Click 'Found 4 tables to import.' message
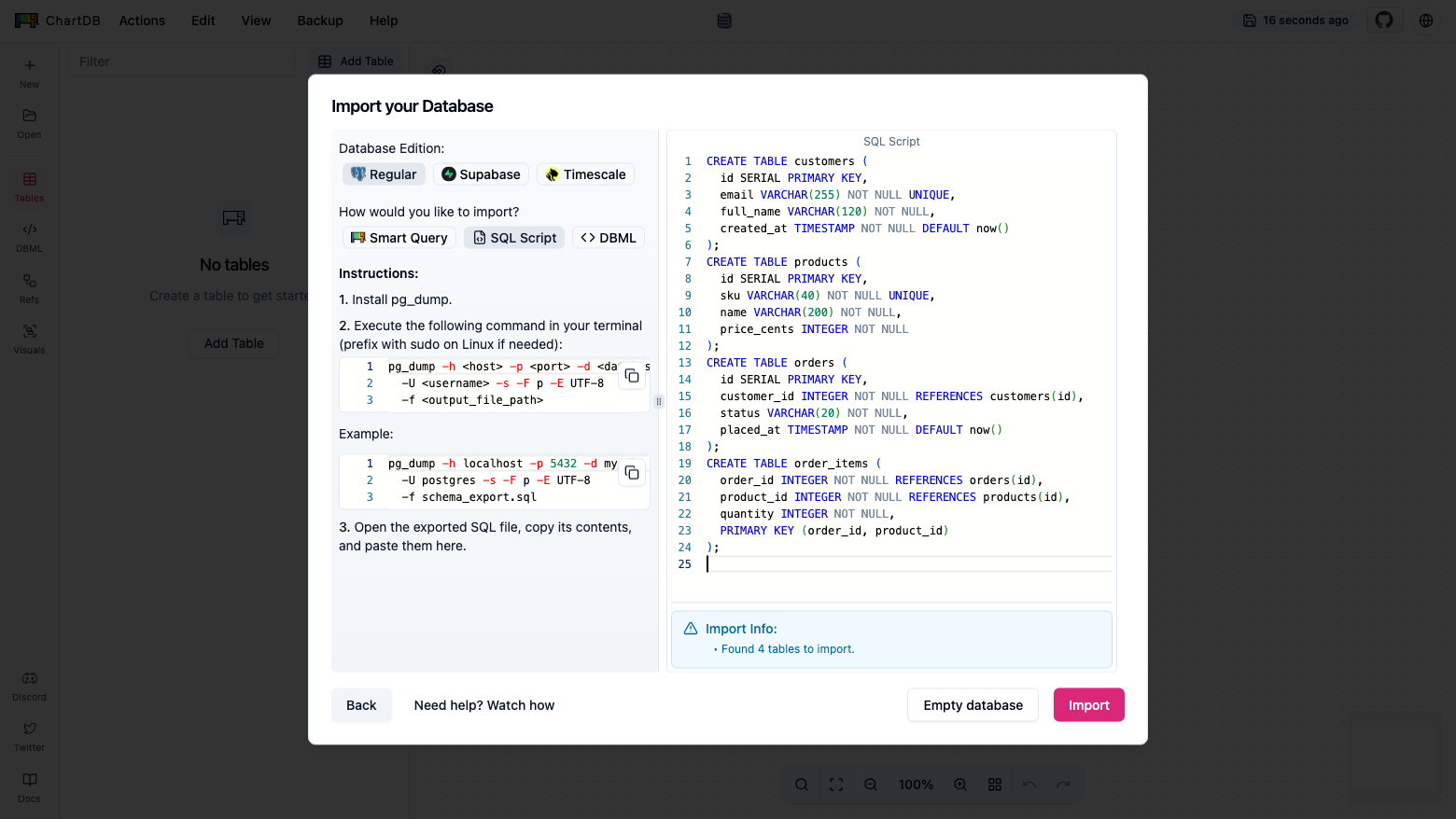The width and height of the screenshot is (1456, 819). (788, 649)
